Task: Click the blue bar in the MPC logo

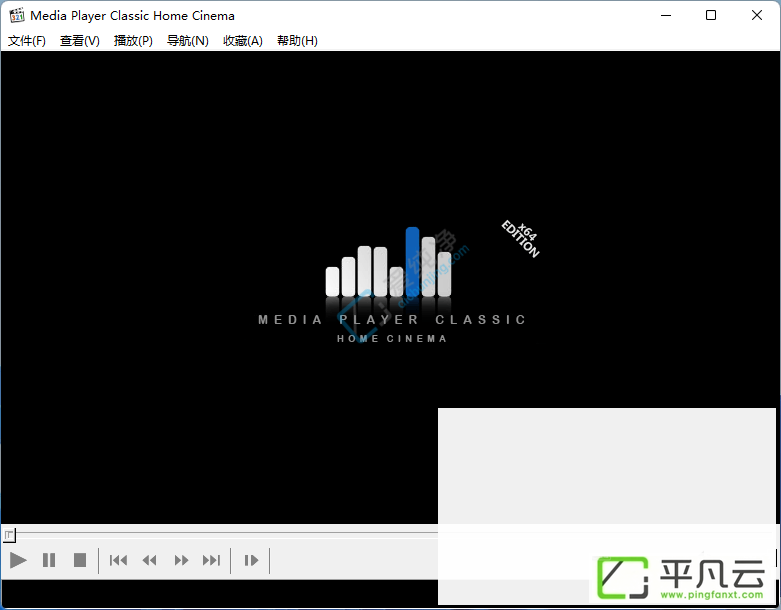Action: (x=412, y=261)
